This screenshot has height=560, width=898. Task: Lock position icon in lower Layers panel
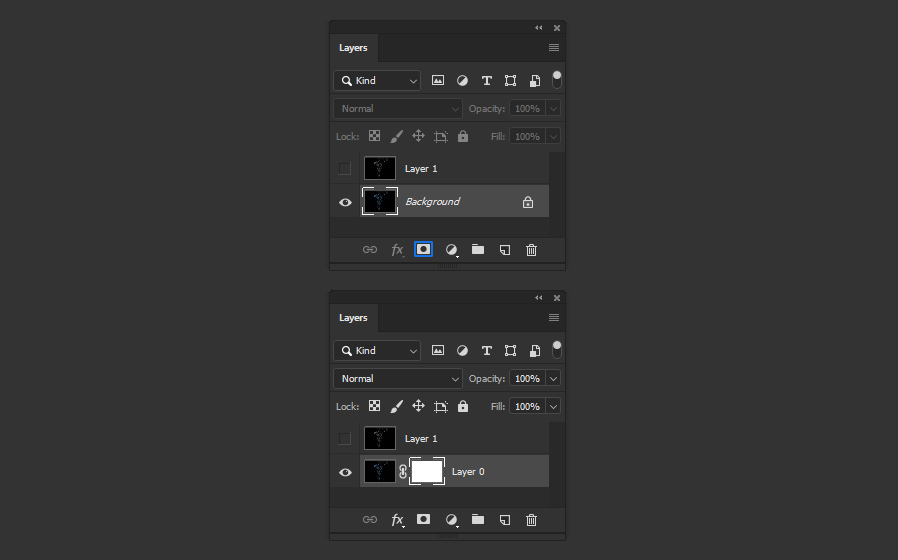click(x=418, y=406)
